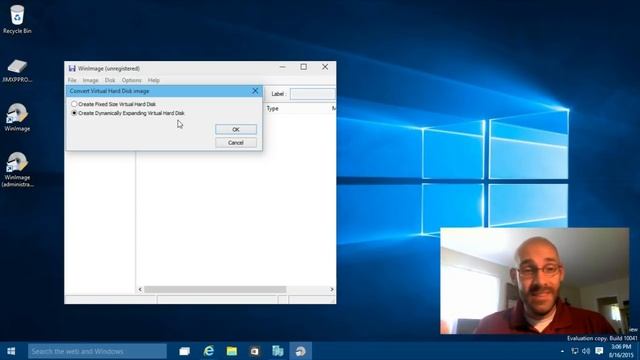Launch Internet Explorer from the taskbar
This screenshot has height=360, width=640.
click(x=209, y=351)
